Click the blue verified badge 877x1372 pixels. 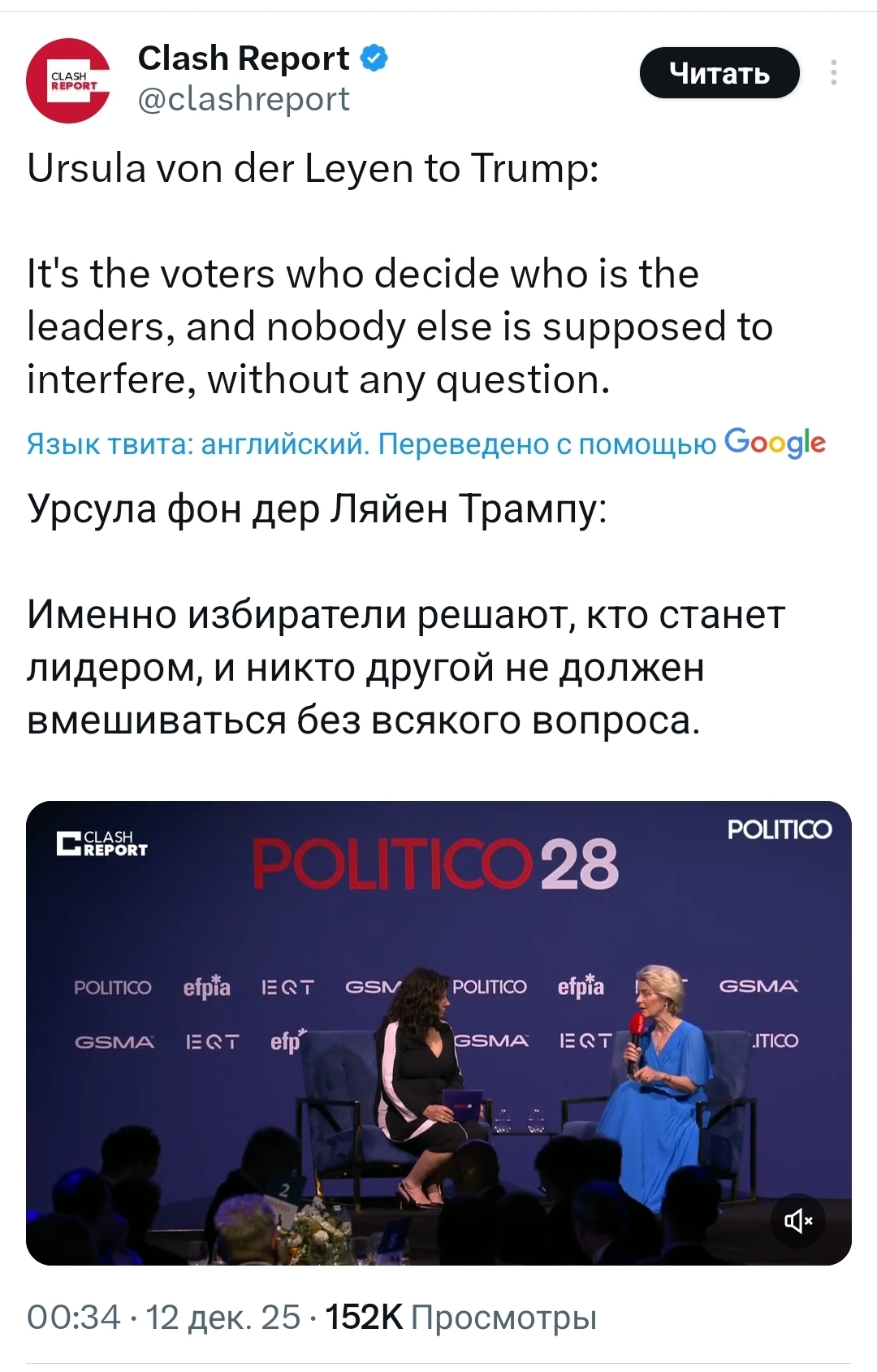374,58
